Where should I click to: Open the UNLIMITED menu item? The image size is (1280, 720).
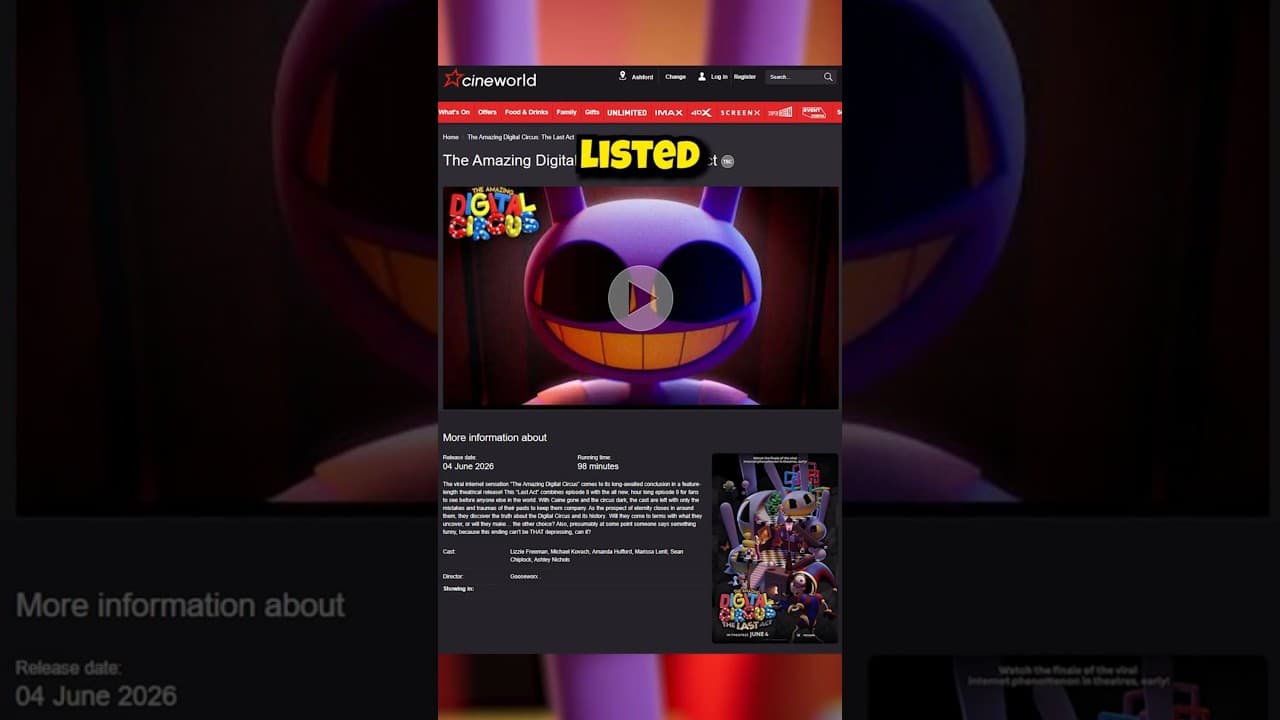coord(627,113)
